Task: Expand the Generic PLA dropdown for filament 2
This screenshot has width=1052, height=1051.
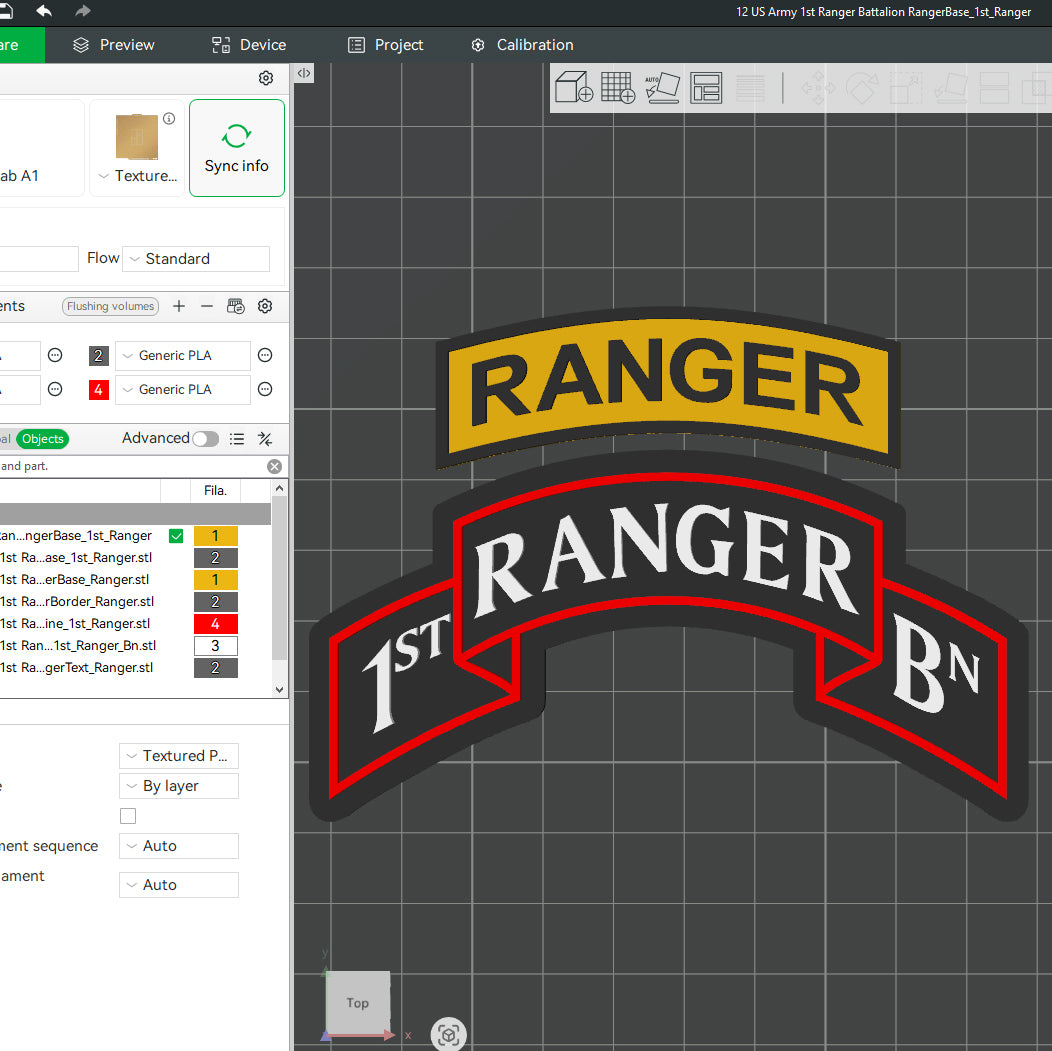Action: 182,355
